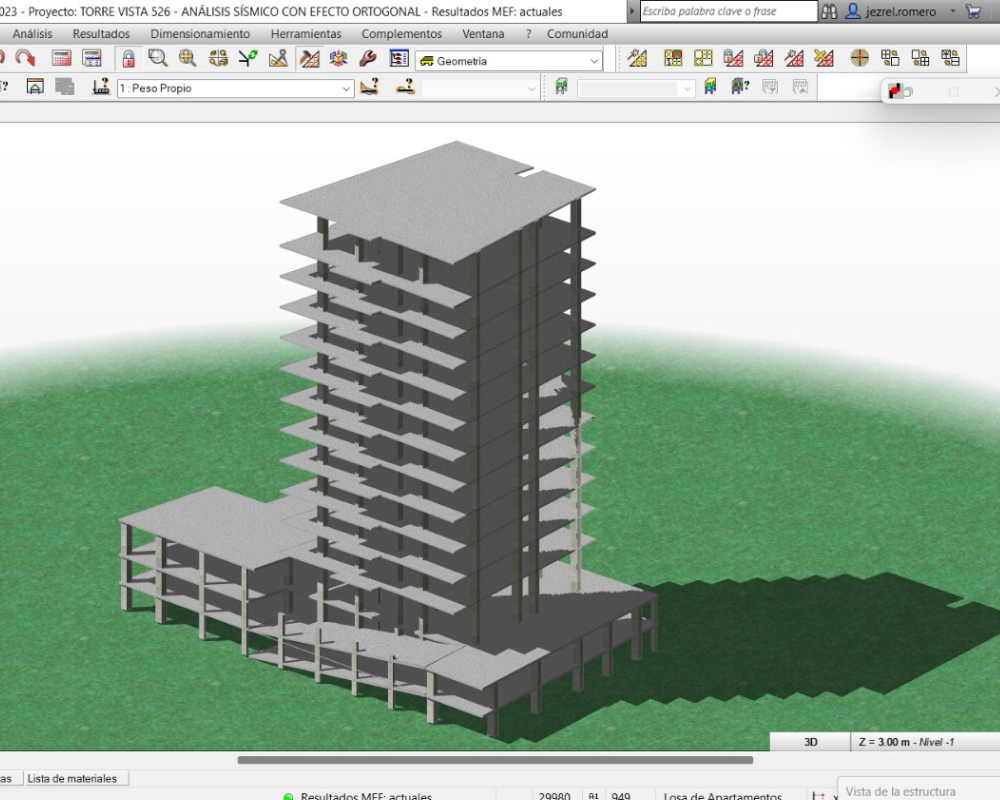Toggle the highlighted mesh ruler icon
This screenshot has height=800, width=1000.
pyautogui.click(x=310, y=59)
